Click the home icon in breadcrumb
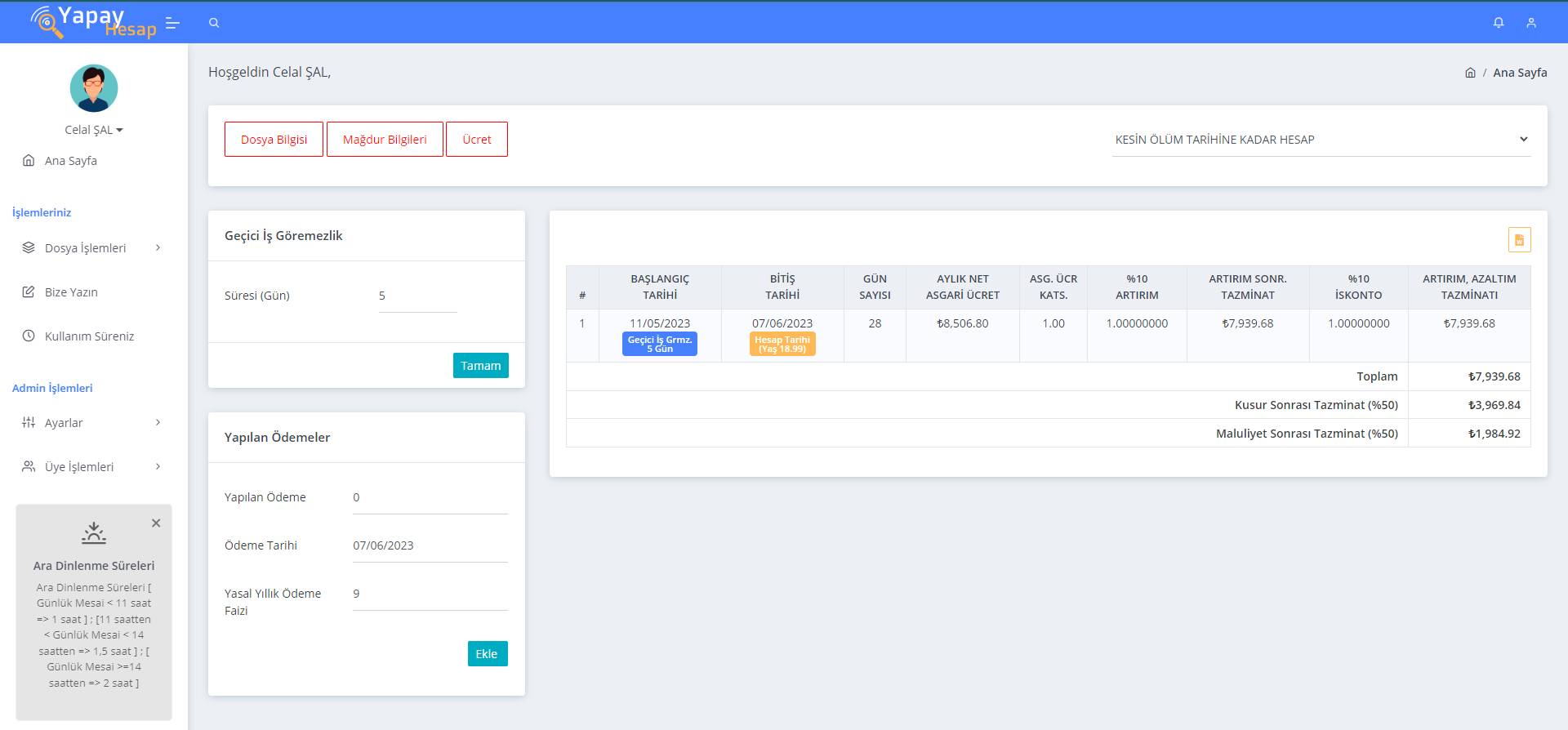 click(x=1470, y=73)
